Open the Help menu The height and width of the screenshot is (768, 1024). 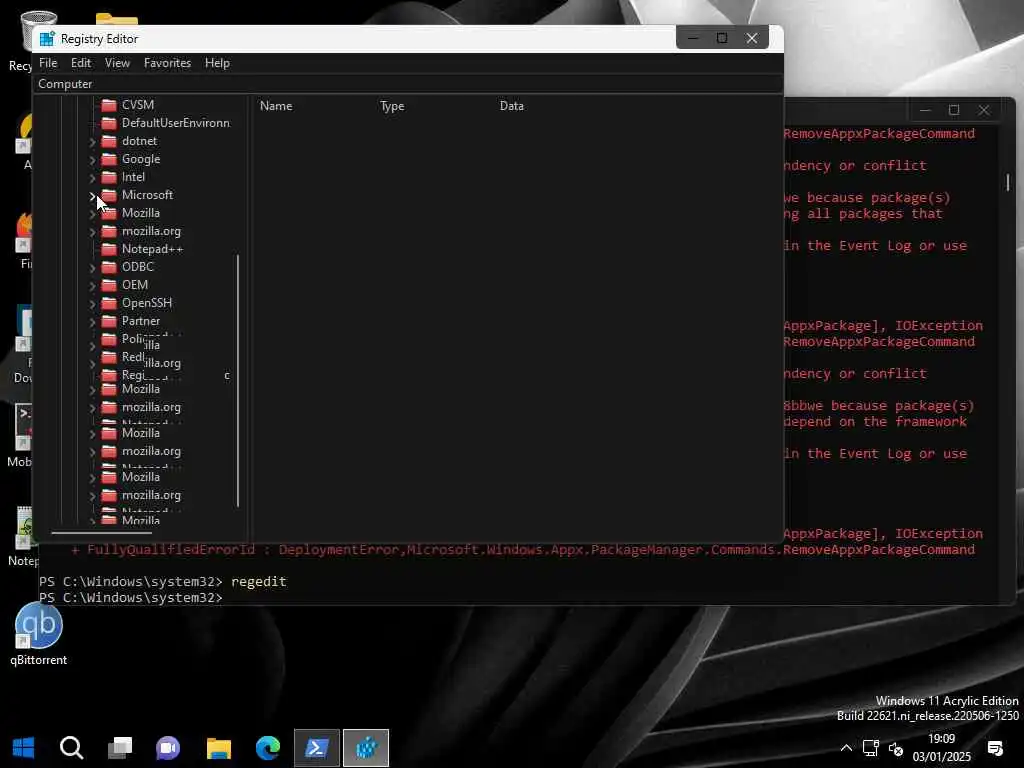point(217,63)
